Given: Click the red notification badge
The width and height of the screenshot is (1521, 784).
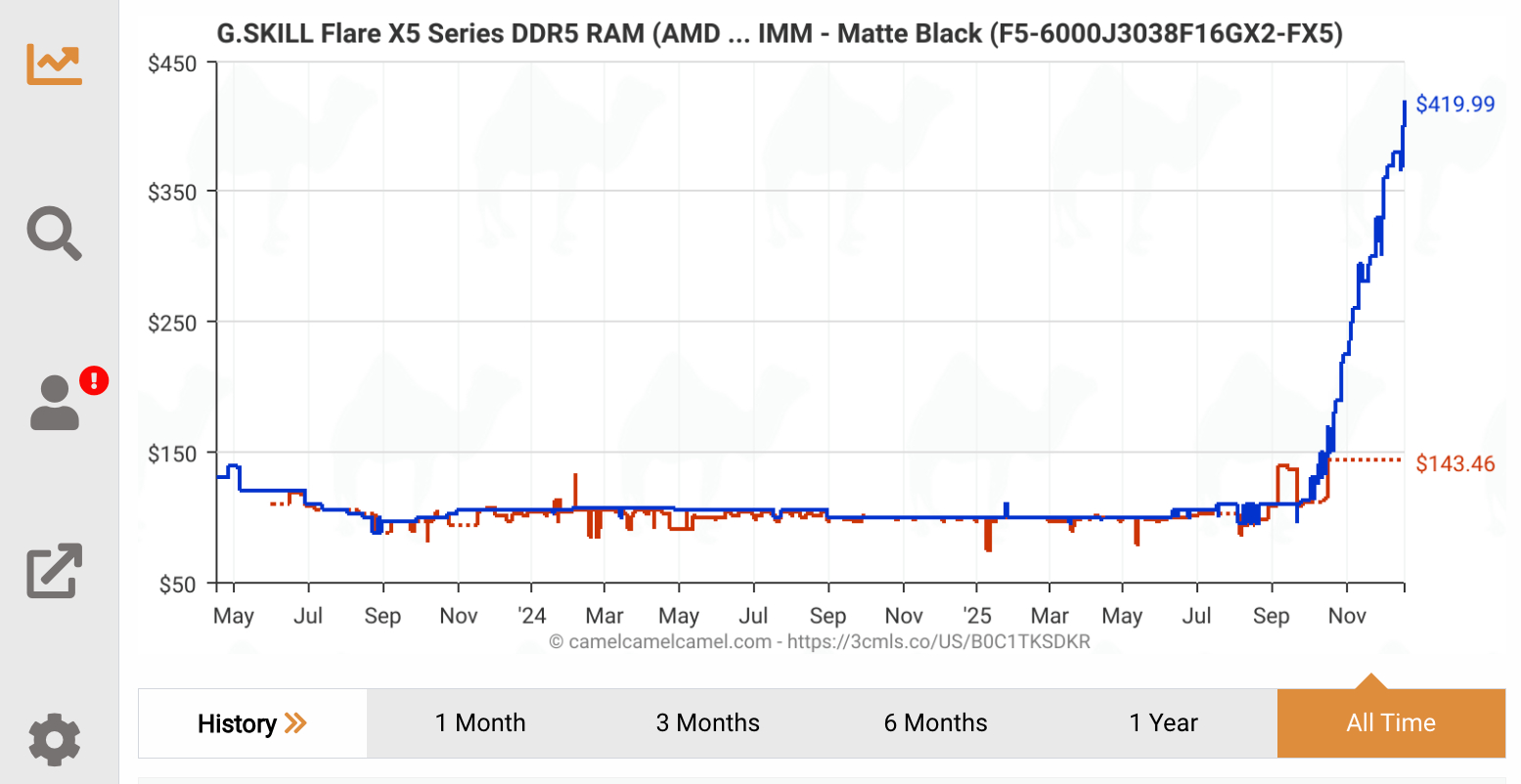Looking at the screenshot, I should click(93, 381).
